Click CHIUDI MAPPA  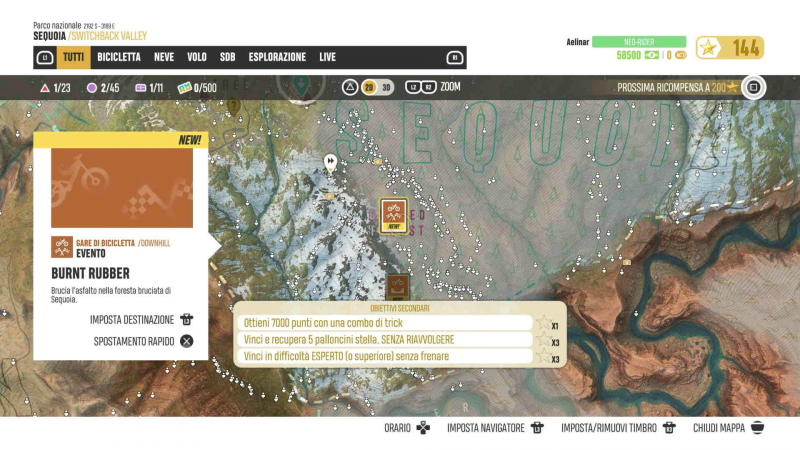718,428
